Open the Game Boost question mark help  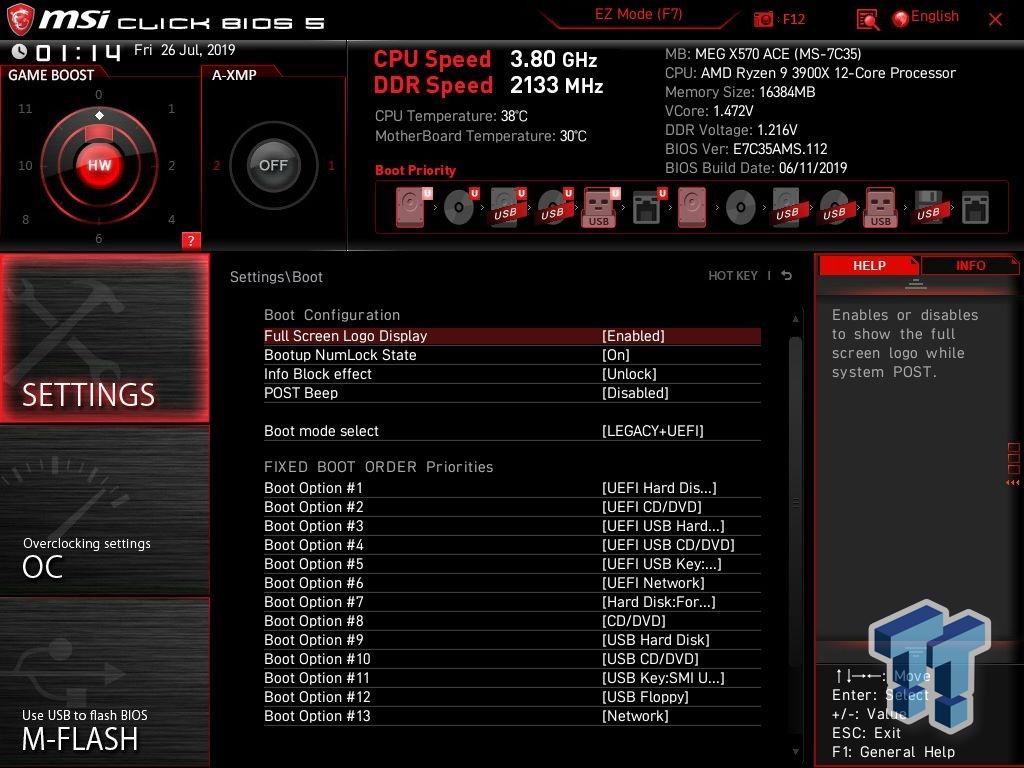191,240
